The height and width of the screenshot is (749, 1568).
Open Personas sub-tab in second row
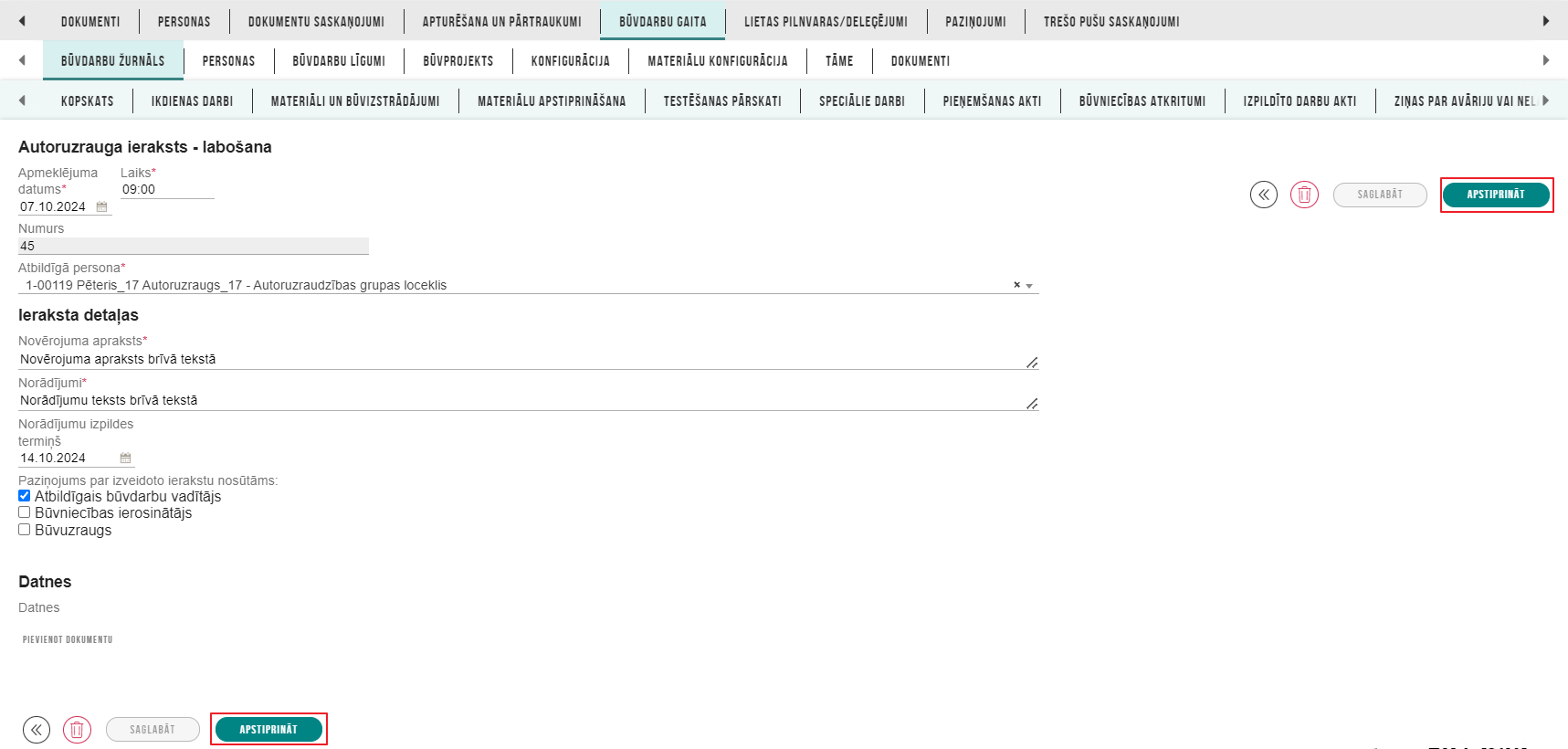point(228,60)
